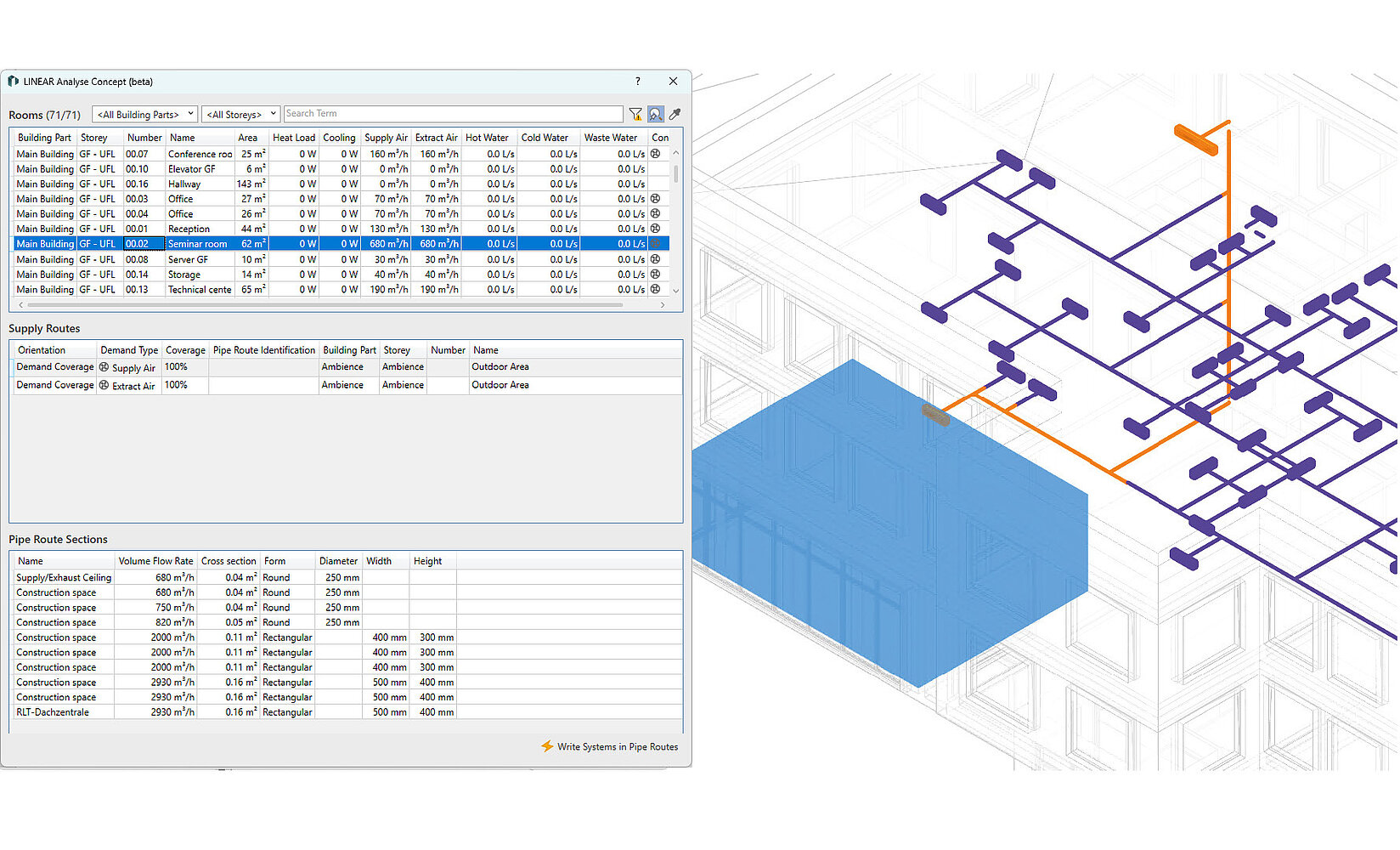
Task: Click Write Systems in Pipe Routes
Action: tap(617, 746)
